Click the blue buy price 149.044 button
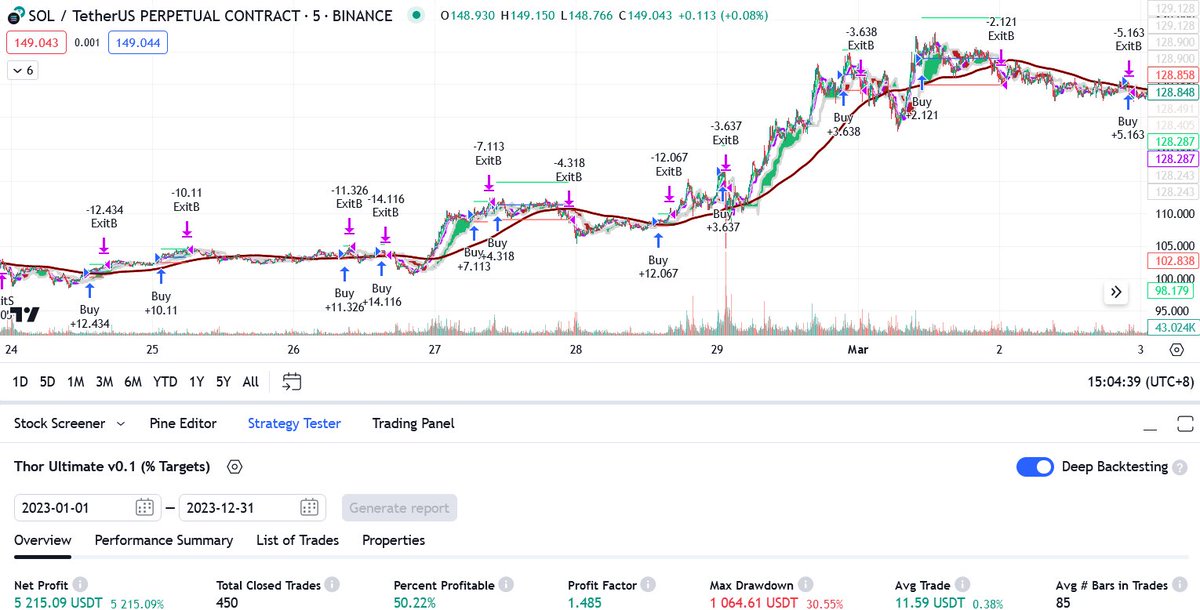This screenshot has width=1200, height=610. tap(138, 42)
